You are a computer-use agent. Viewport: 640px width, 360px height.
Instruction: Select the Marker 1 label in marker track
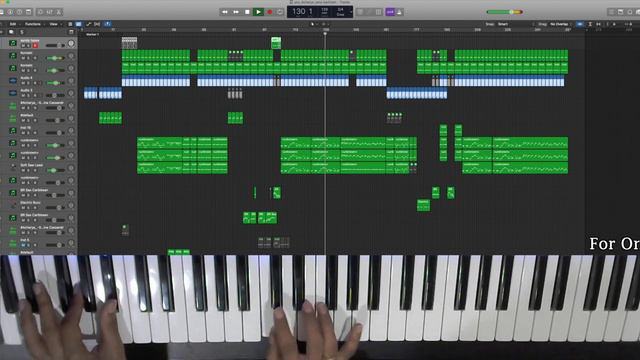click(x=92, y=35)
